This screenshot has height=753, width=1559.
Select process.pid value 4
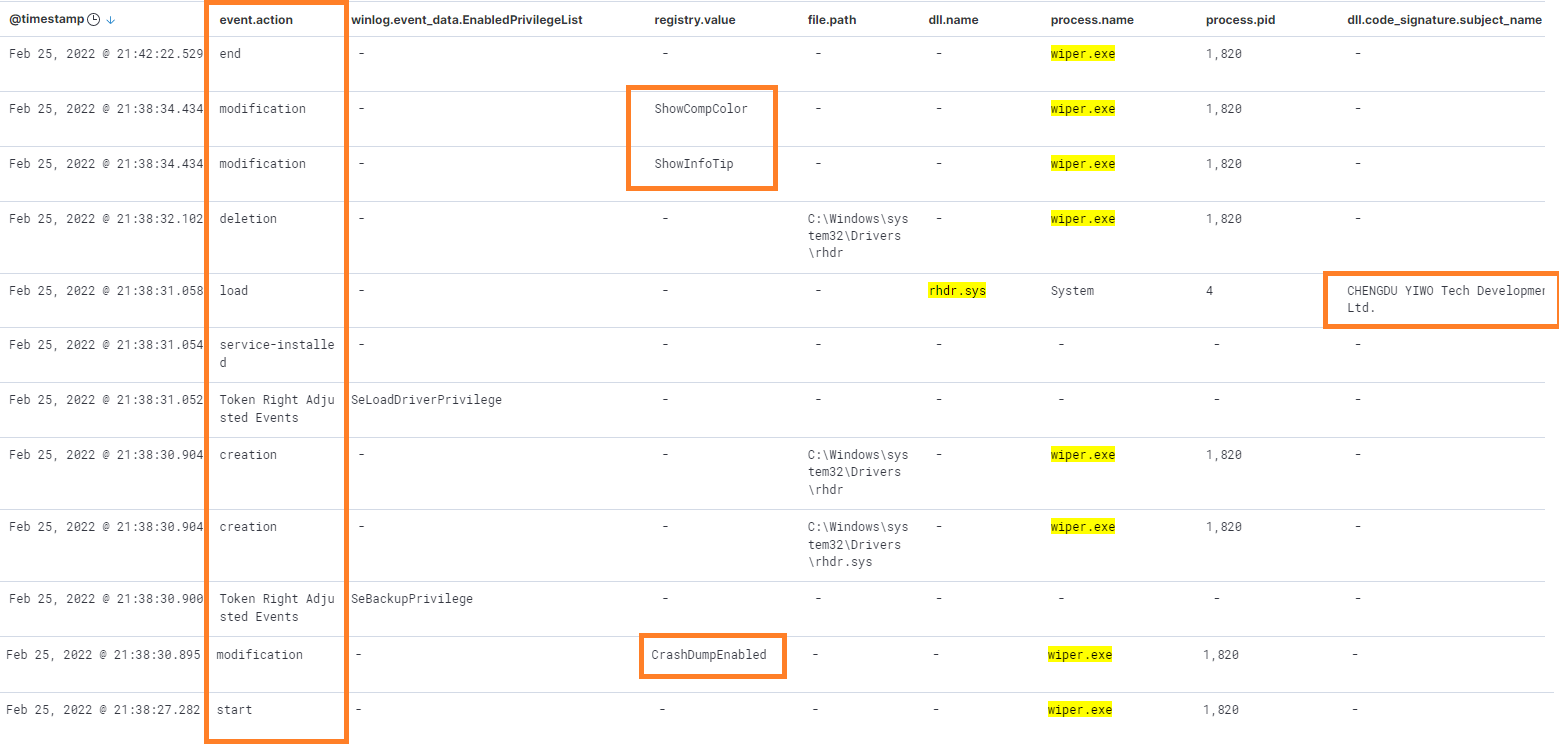(1210, 291)
